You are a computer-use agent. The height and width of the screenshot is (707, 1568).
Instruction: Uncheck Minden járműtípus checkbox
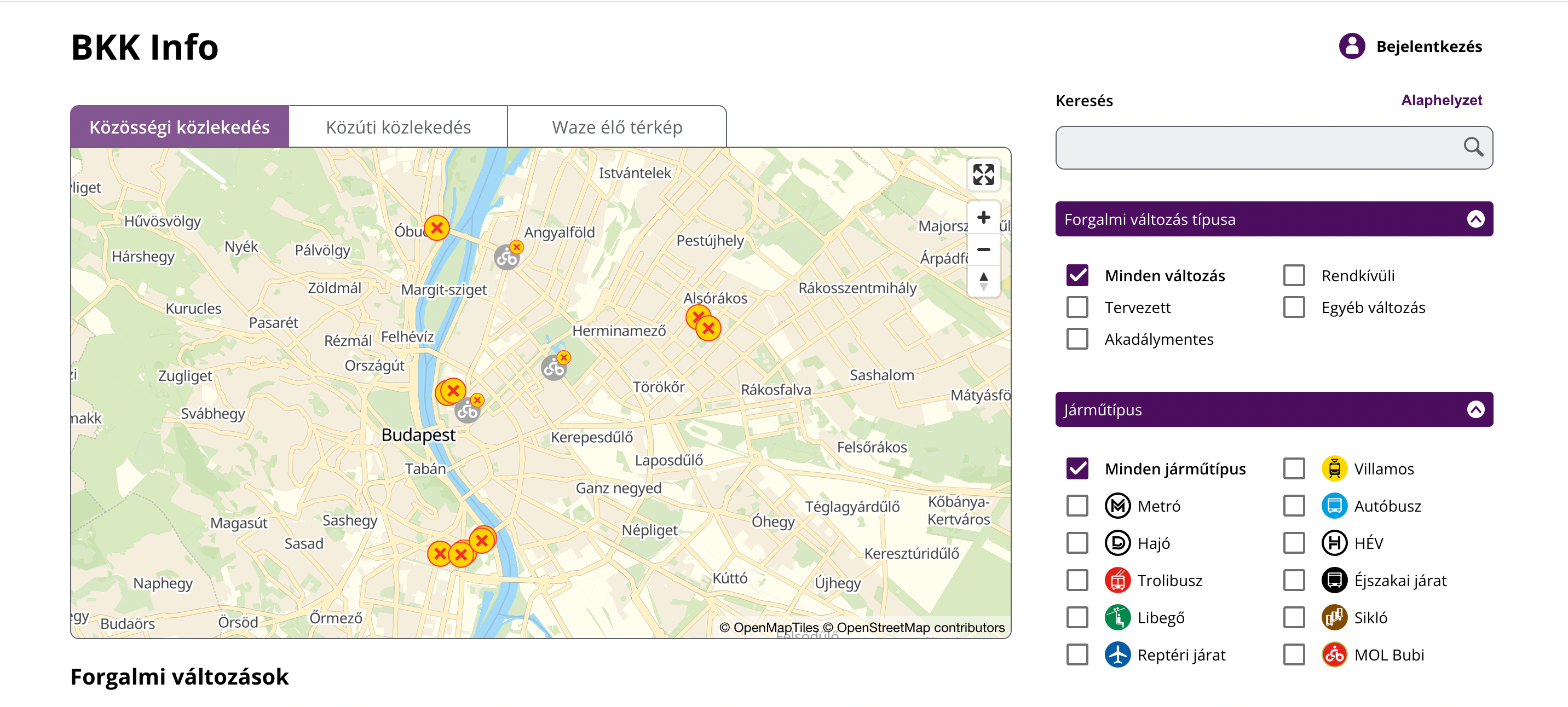point(1077,468)
